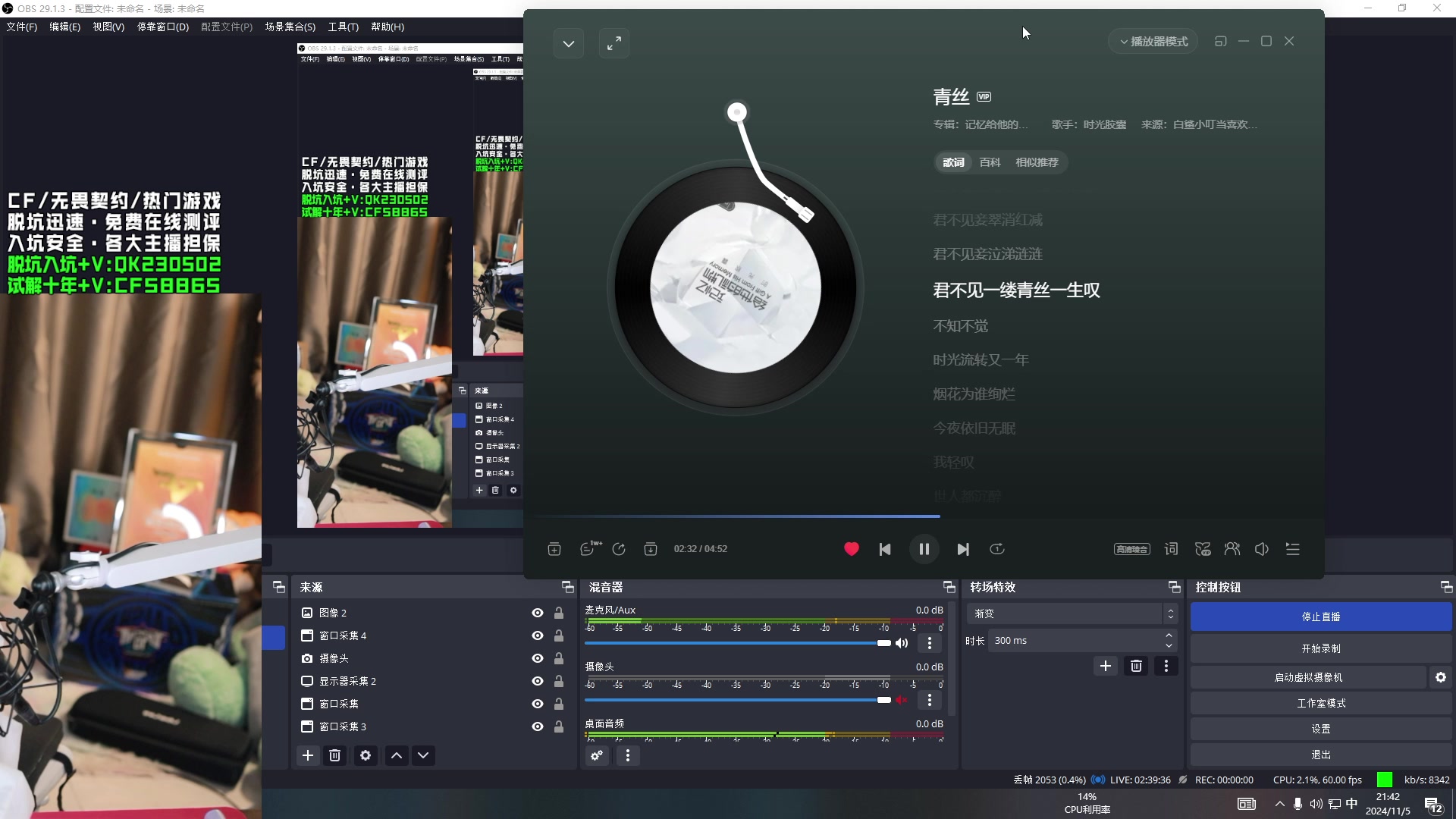This screenshot has width=1456, height=819.
Task: Open song comments icon with 1w+ badge
Action: pos(589,548)
